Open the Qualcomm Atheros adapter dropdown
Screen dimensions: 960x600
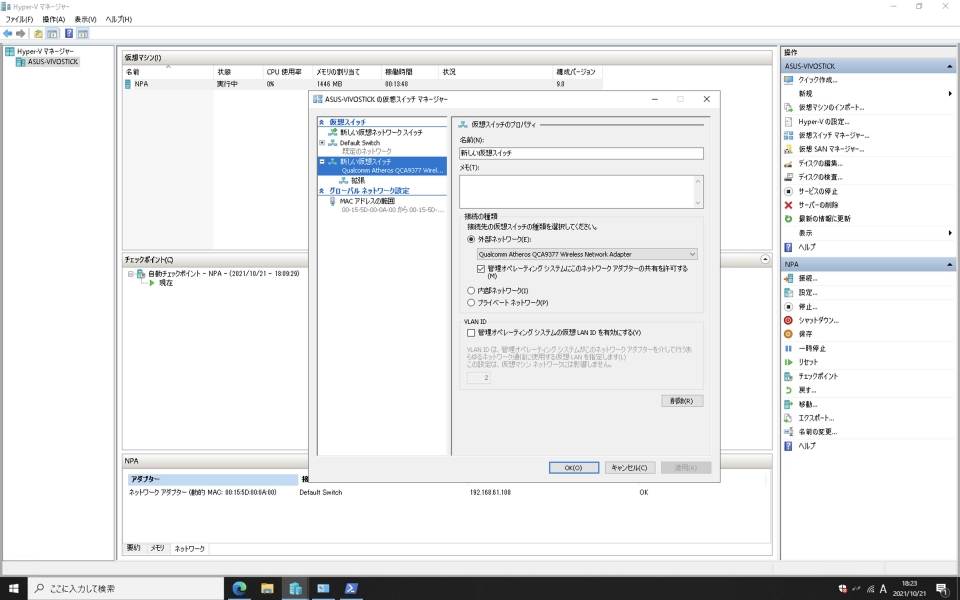pyautogui.click(x=587, y=254)
